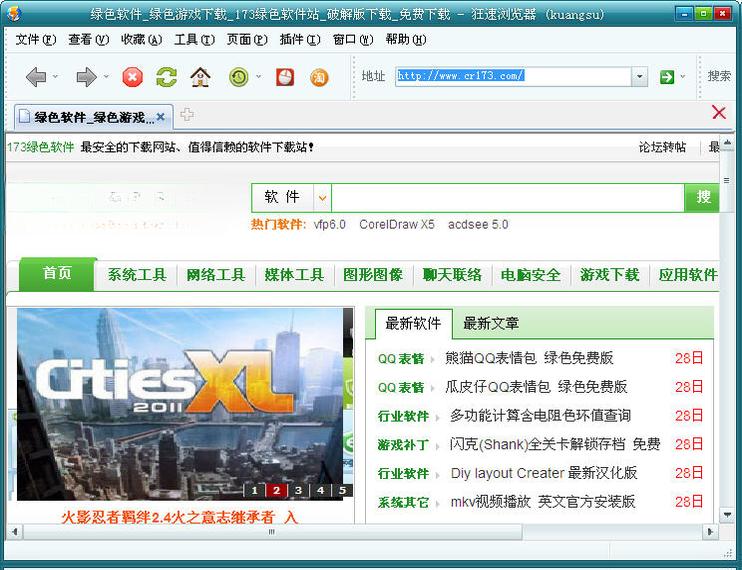Image resolution: width=742 pixels, height=570 pixels.
Task: Close the 绿色软件 tab
Action: pos(161,116)
